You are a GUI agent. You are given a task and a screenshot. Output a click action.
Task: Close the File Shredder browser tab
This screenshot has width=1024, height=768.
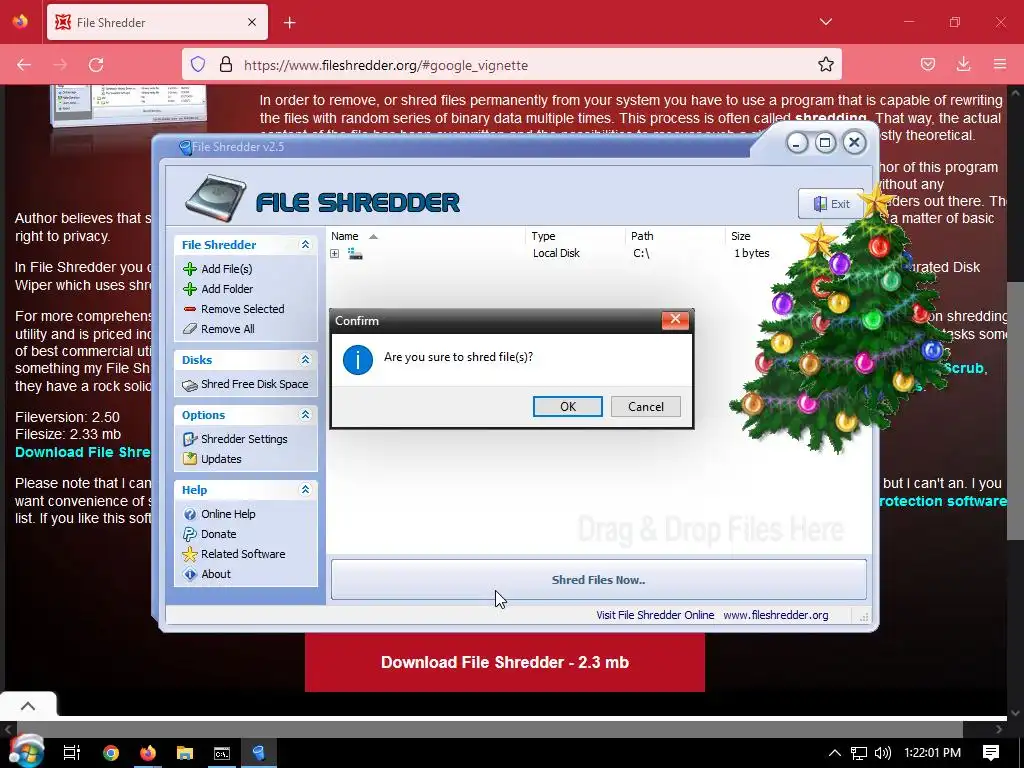click(252, 22)
